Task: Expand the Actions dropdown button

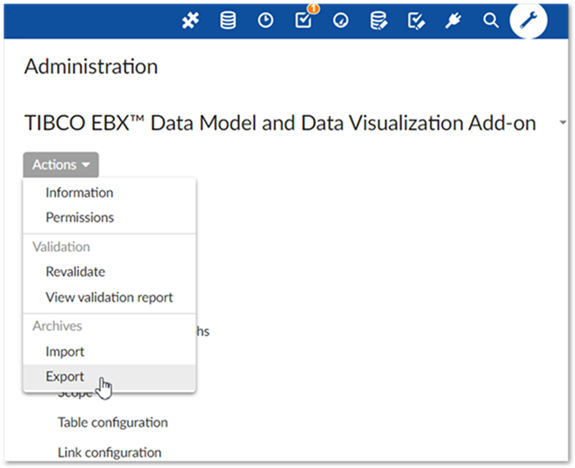Action: (x=61, y=165)
